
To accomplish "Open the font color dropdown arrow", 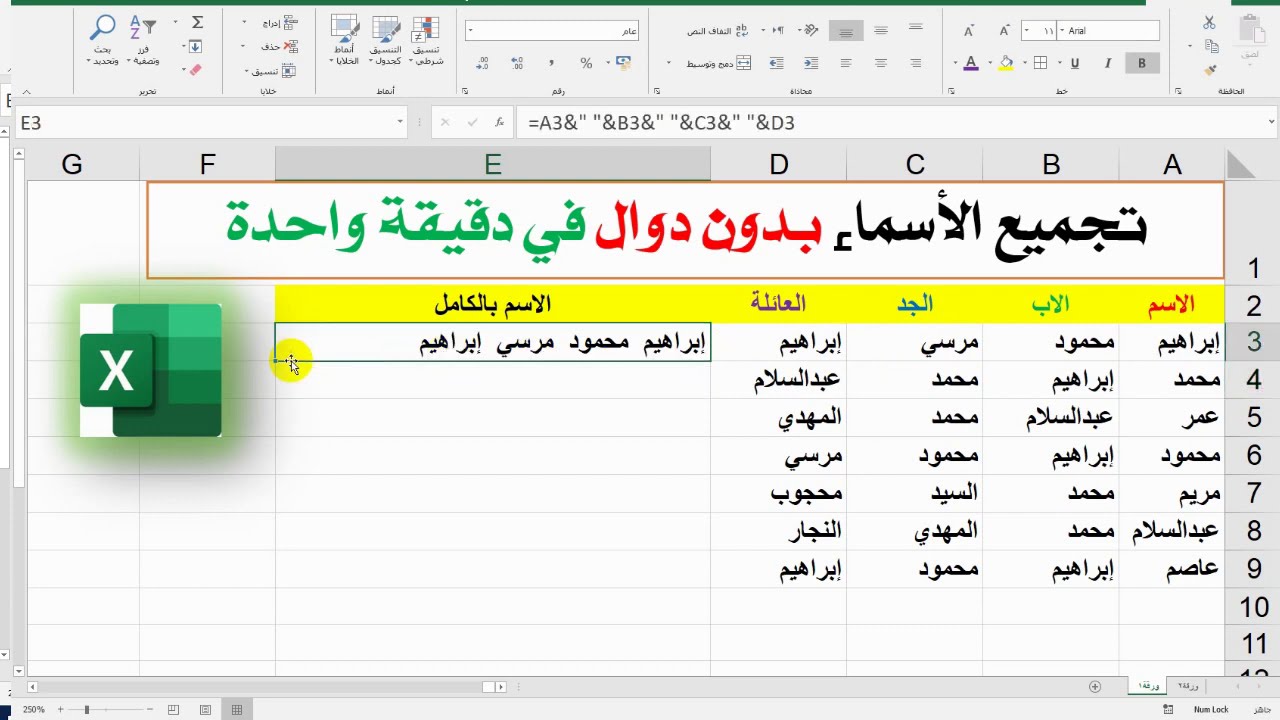I will coord(957,64).
